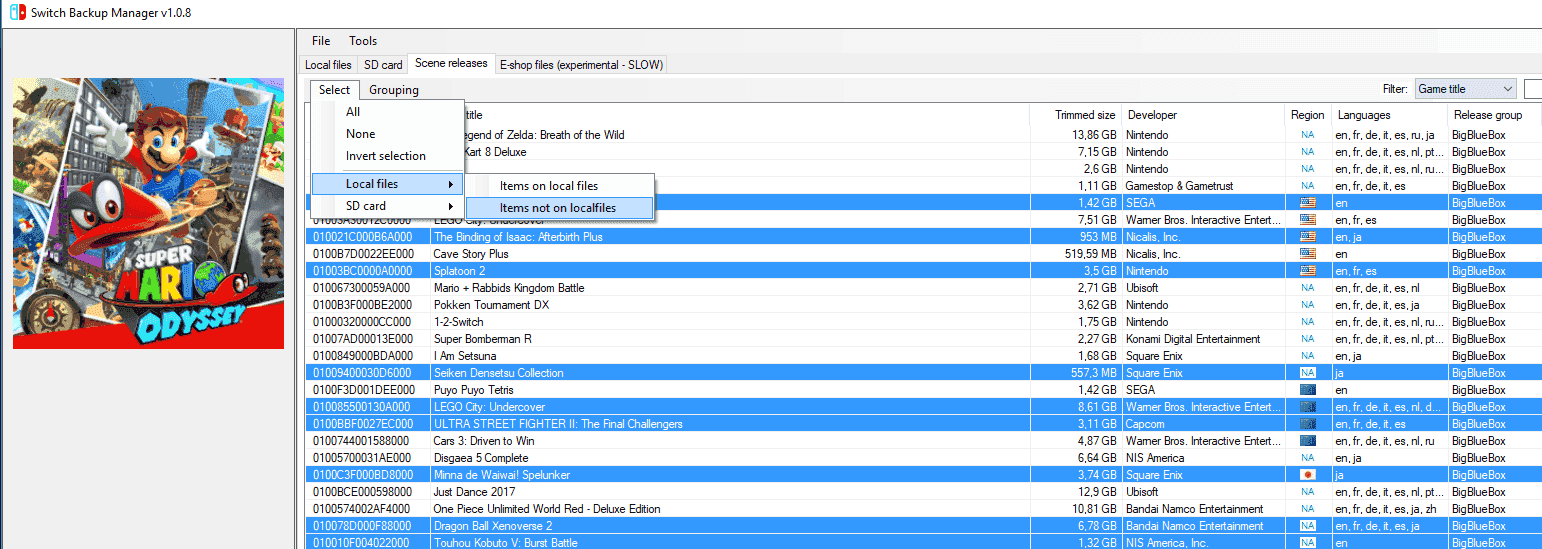Click the Cave Story Plus title
Image resolution: width=1542 pixels, height=549 pixels.
pos(471,254)
